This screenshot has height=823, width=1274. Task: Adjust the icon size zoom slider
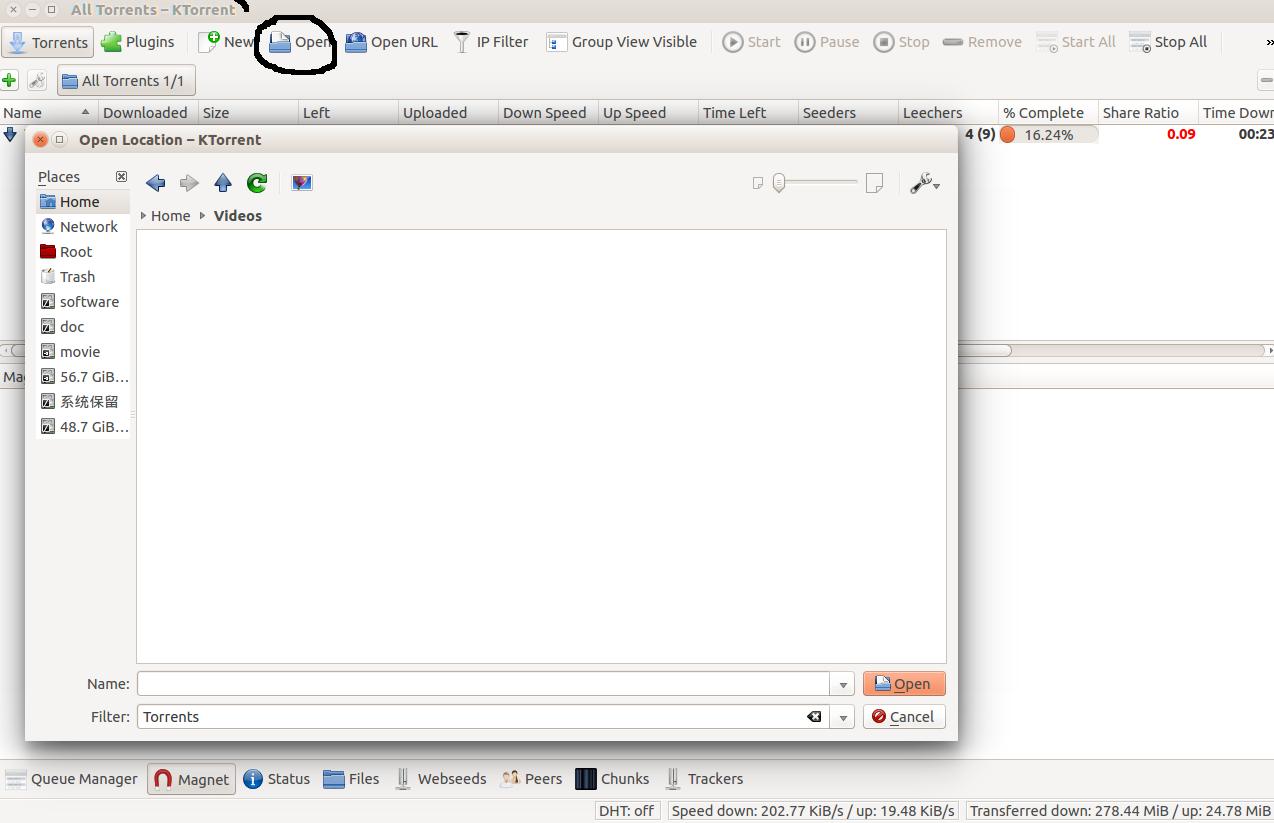[779, 183]
